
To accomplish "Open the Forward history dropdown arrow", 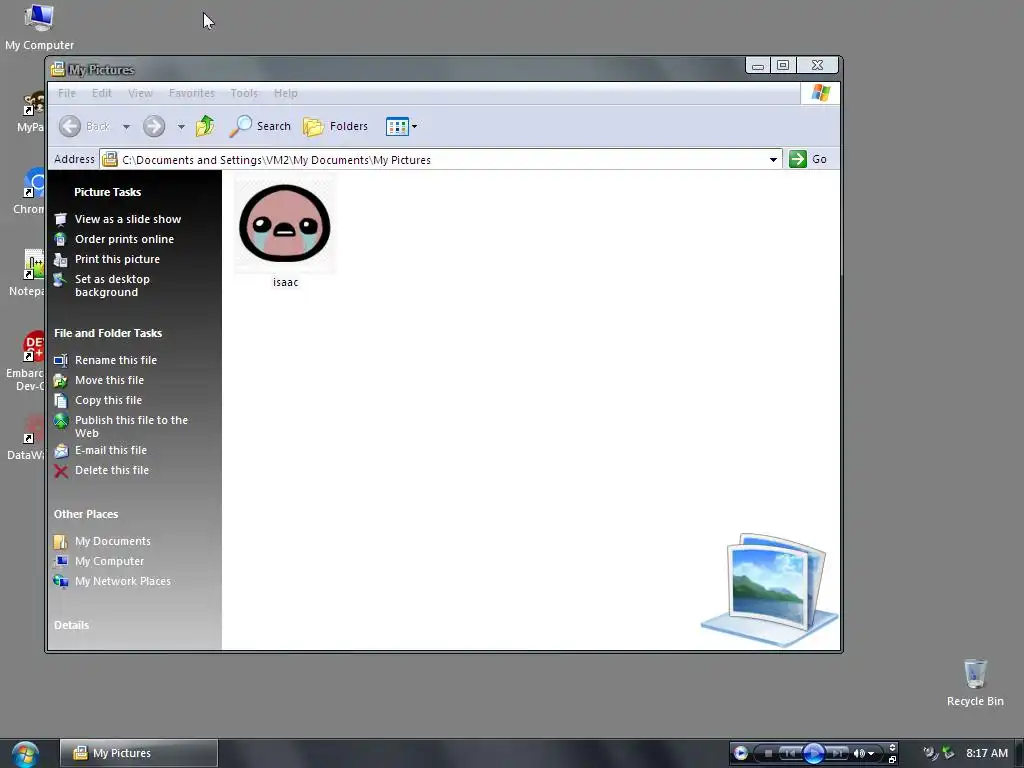I will [181, 127].
